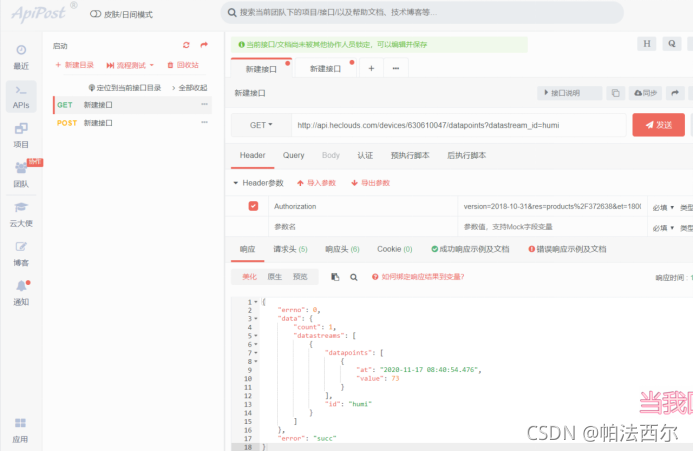Switch to the Header tab

coord(252,155)
